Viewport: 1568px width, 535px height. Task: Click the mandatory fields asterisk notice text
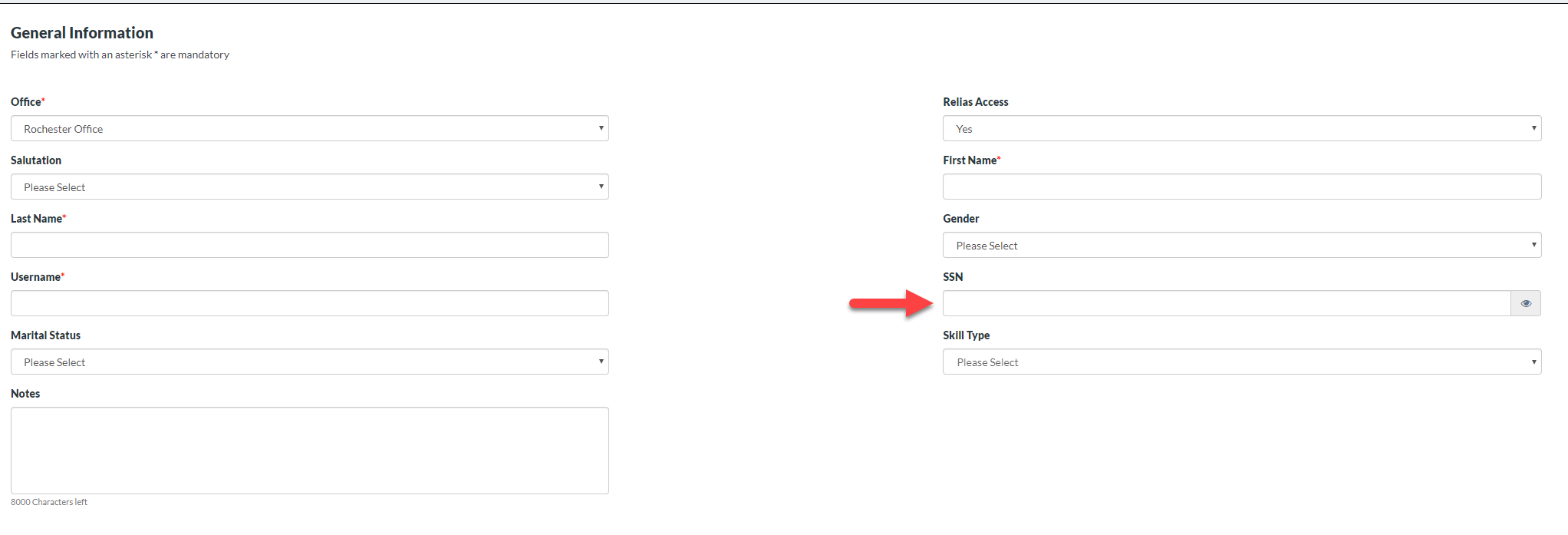(120, 54)
